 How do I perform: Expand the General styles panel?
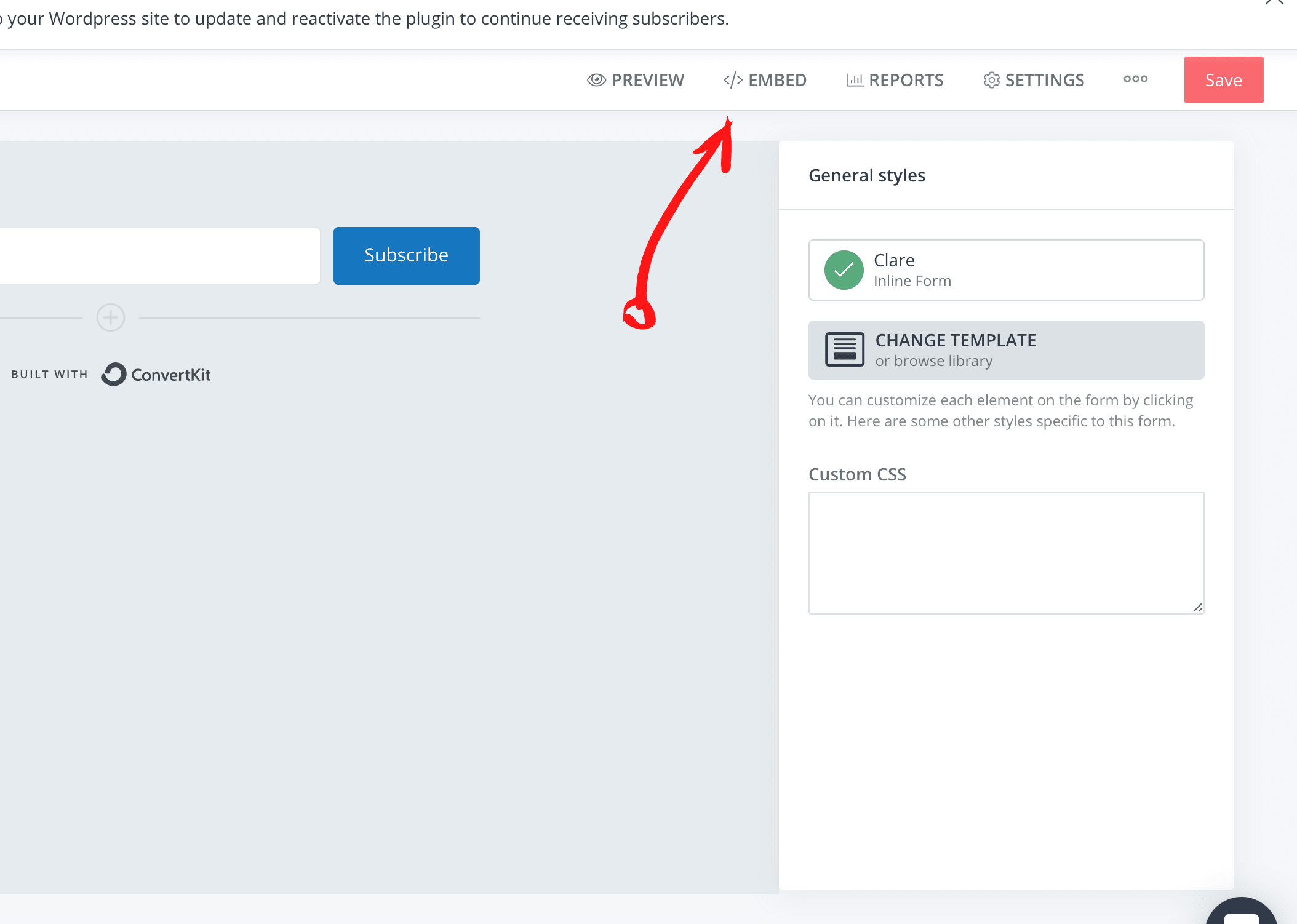pyautogui.click(x=867, y=175)
